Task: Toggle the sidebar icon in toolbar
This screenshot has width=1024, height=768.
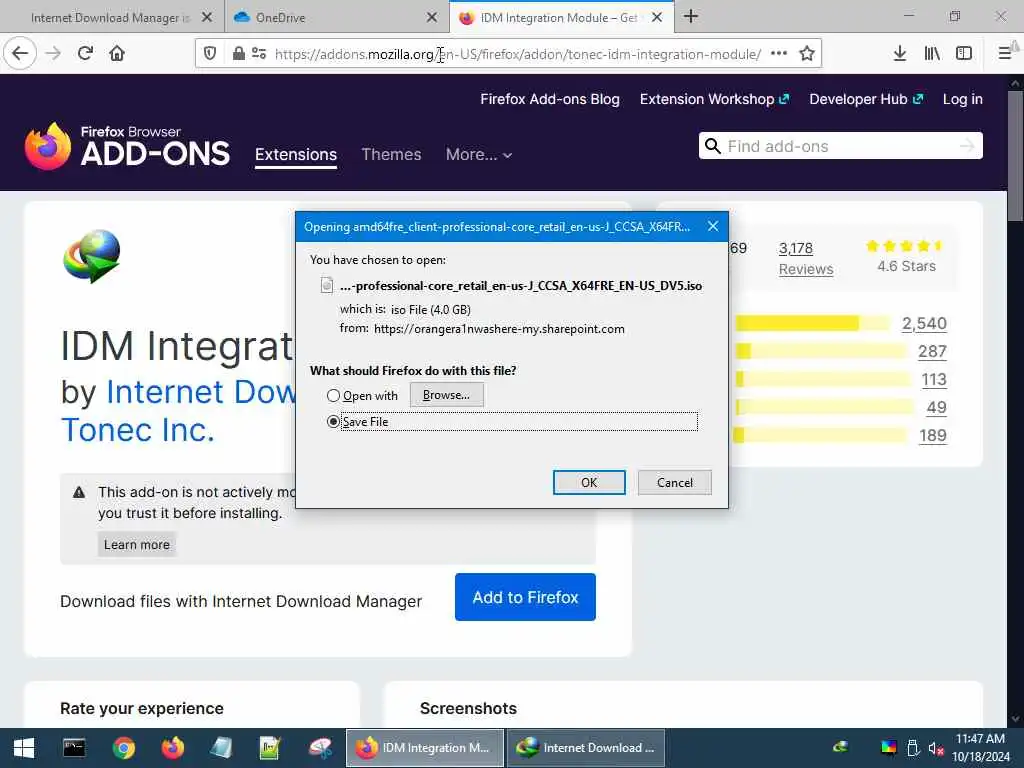Action: (964, 54)
